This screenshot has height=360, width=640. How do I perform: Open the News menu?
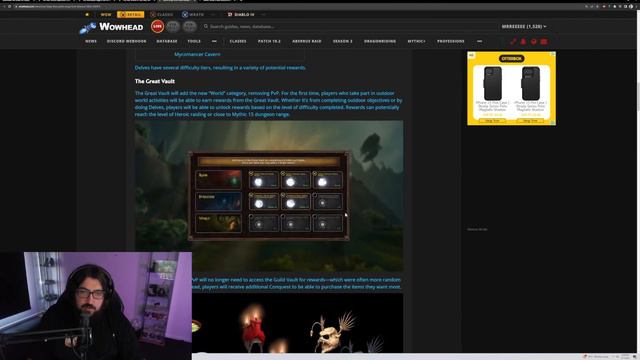click(x=91, y=41)
